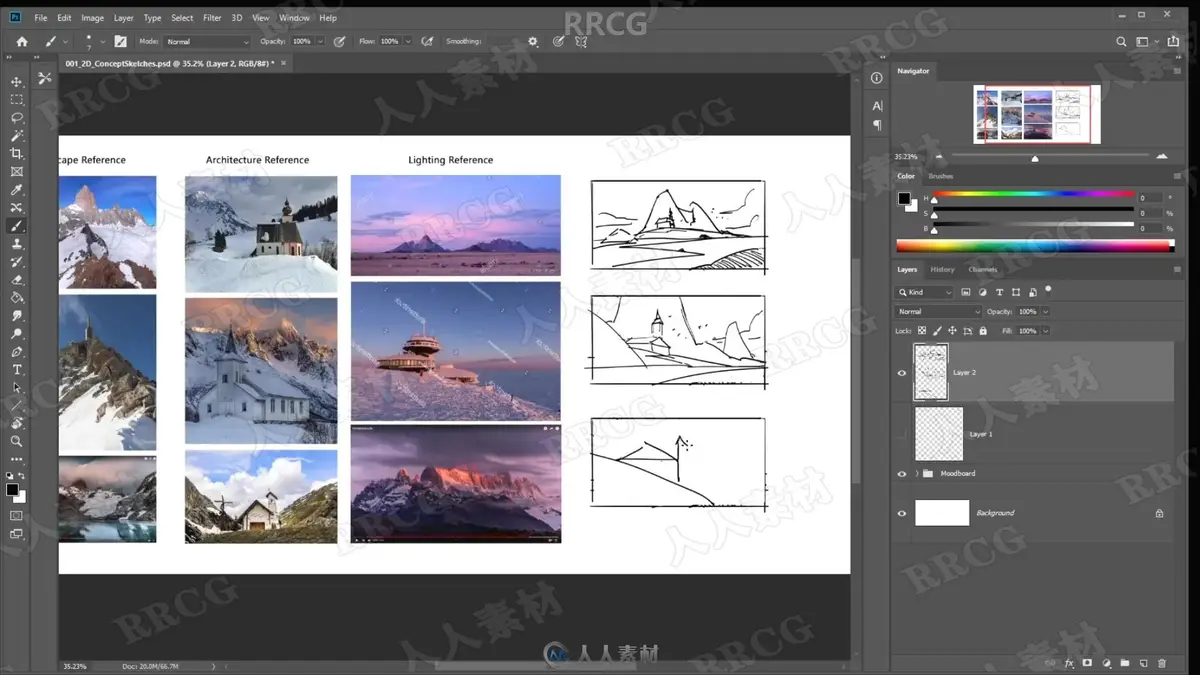Switch to the History tab

[942, 270]
